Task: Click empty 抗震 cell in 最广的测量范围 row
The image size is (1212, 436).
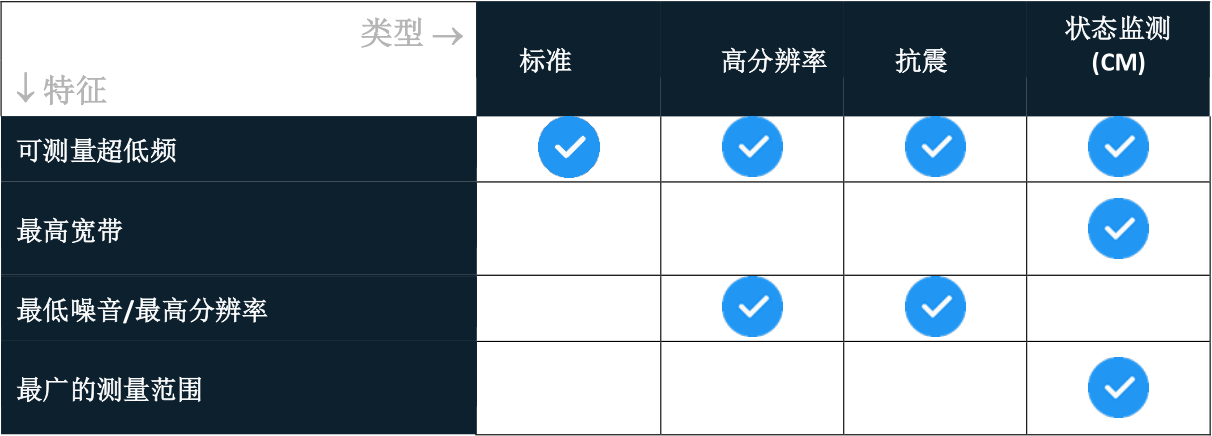Action: (935, 388)
